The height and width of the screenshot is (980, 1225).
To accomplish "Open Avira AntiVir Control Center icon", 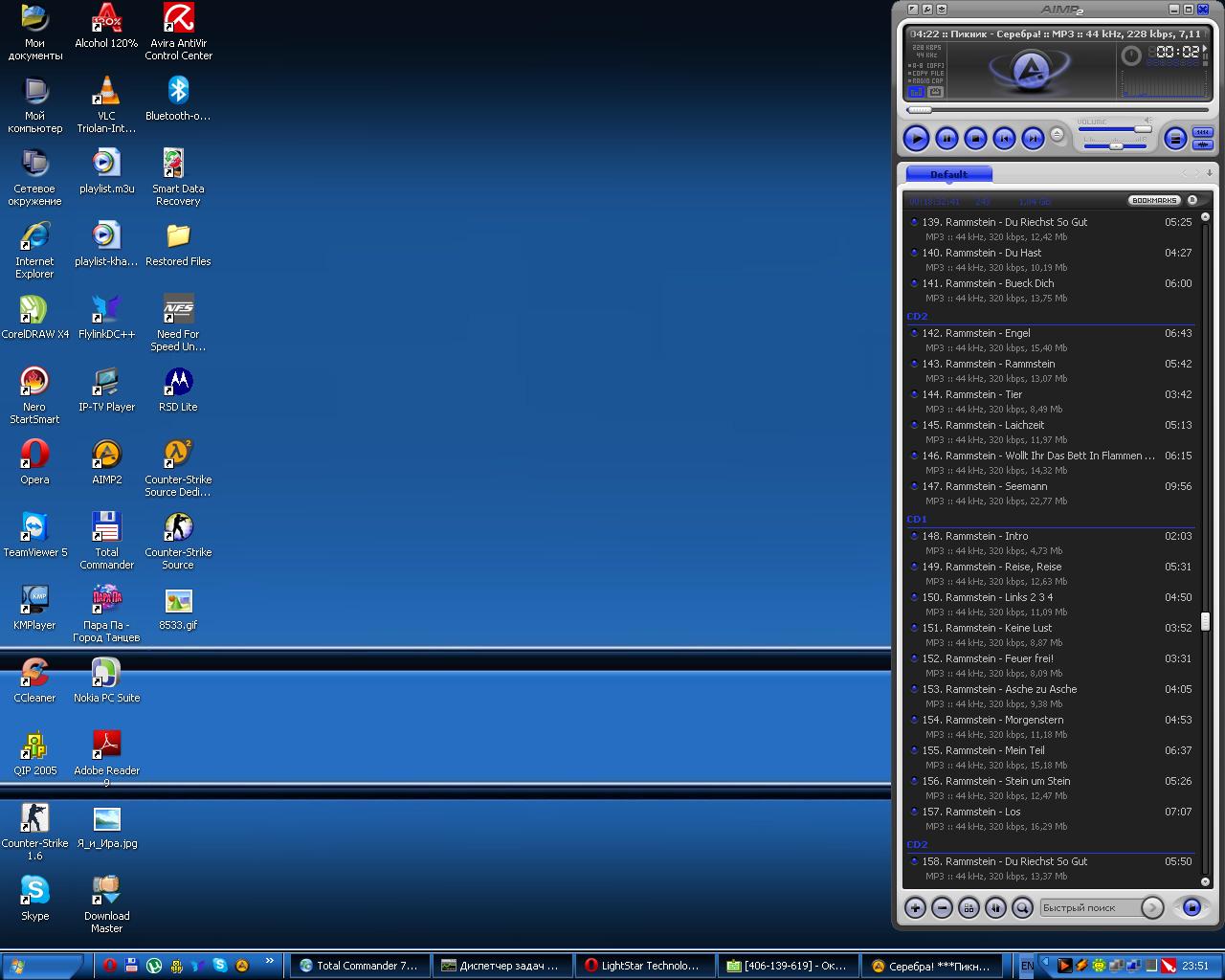I will point(178,33).
